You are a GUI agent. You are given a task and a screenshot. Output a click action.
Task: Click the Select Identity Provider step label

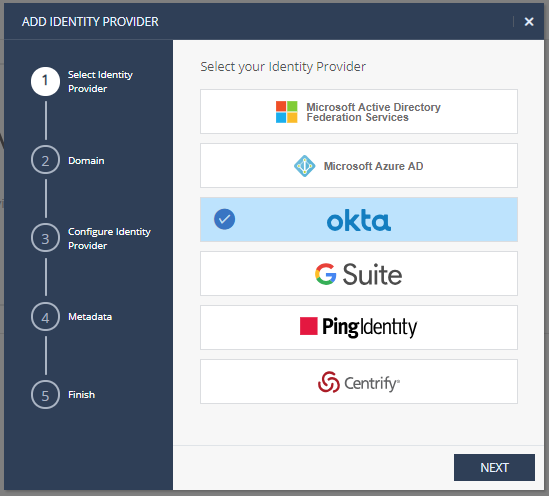[100, 82]
